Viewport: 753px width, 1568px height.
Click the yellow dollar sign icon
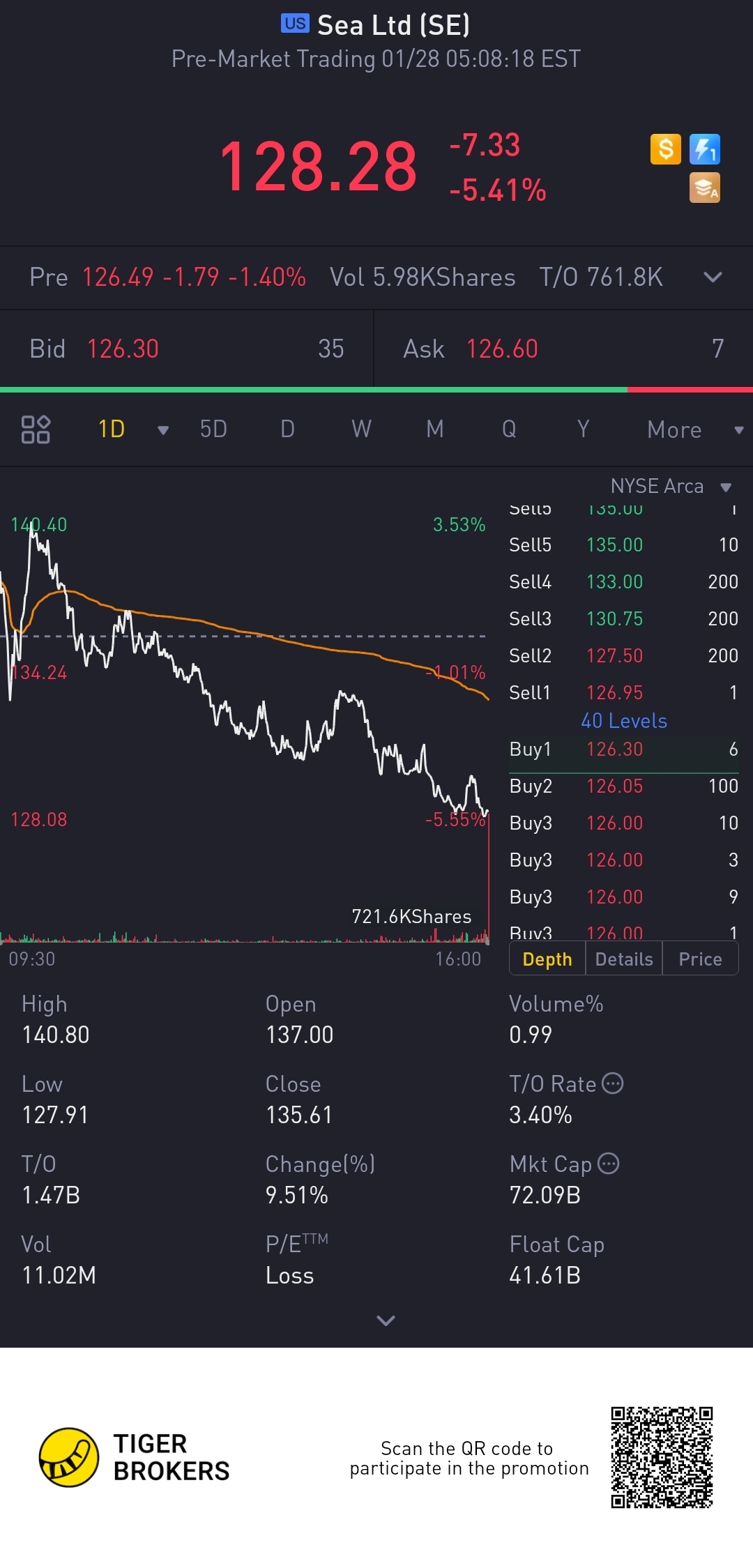pyautogui.click(x=665, y=149)
